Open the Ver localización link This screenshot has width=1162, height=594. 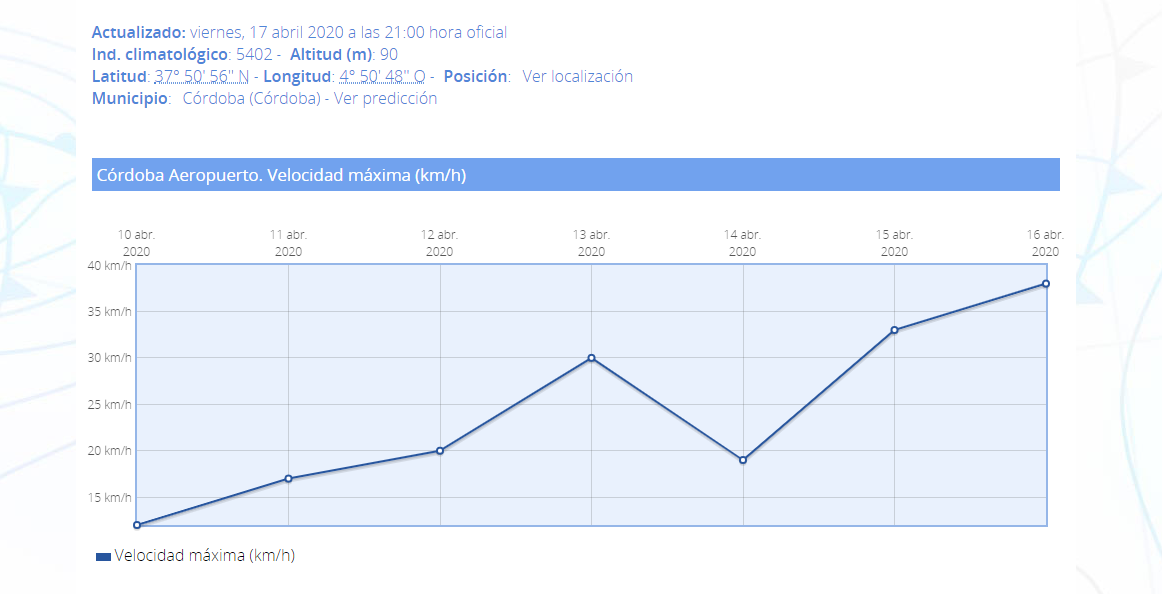(x=577, y=76)
